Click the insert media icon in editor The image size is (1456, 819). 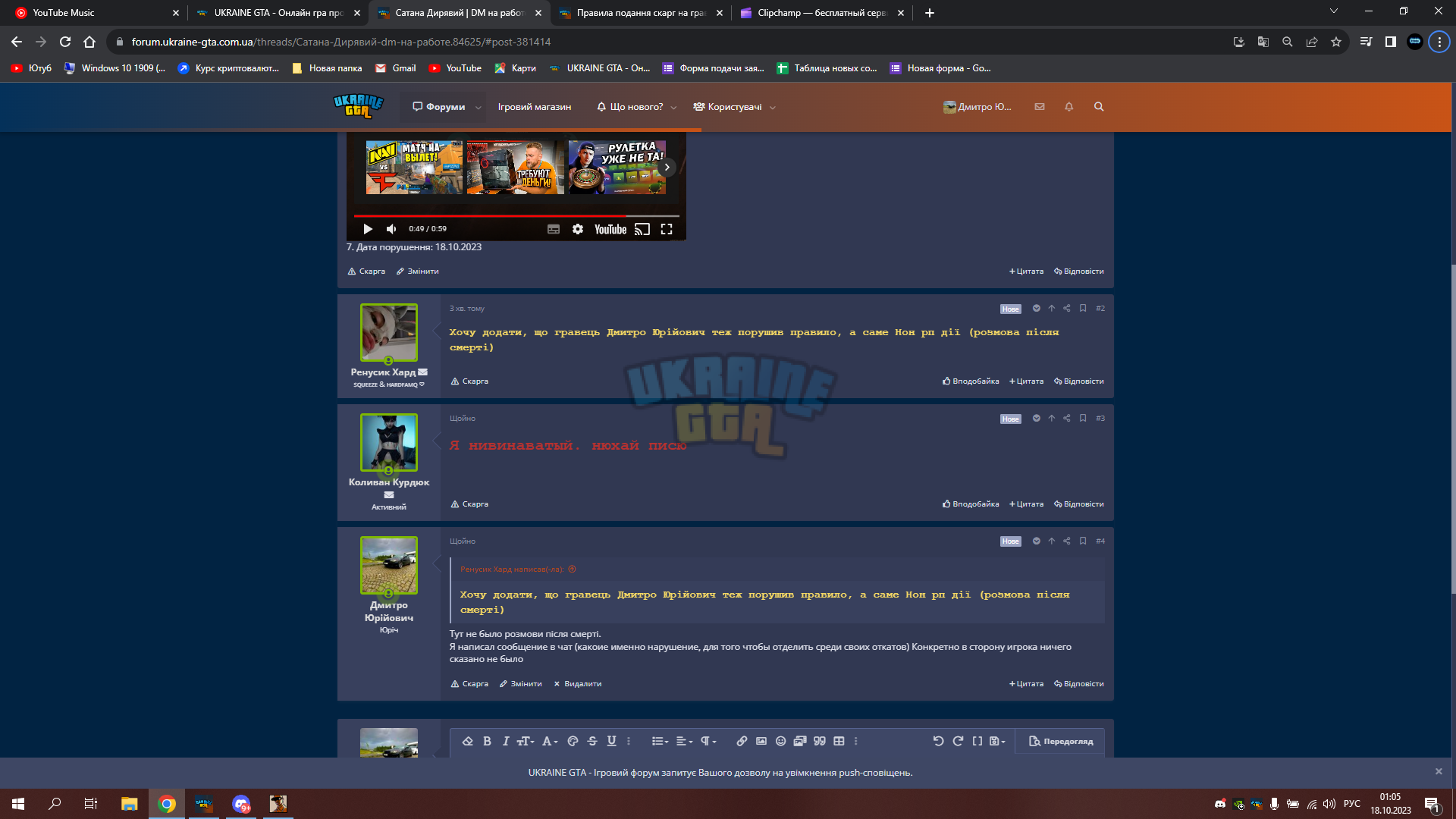click(x=800, y=741)
